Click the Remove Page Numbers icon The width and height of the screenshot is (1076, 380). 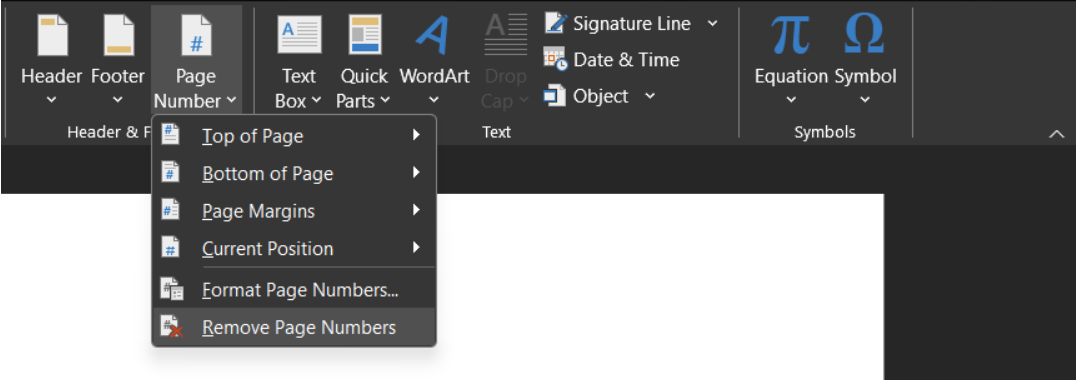[x=172, y=327]
